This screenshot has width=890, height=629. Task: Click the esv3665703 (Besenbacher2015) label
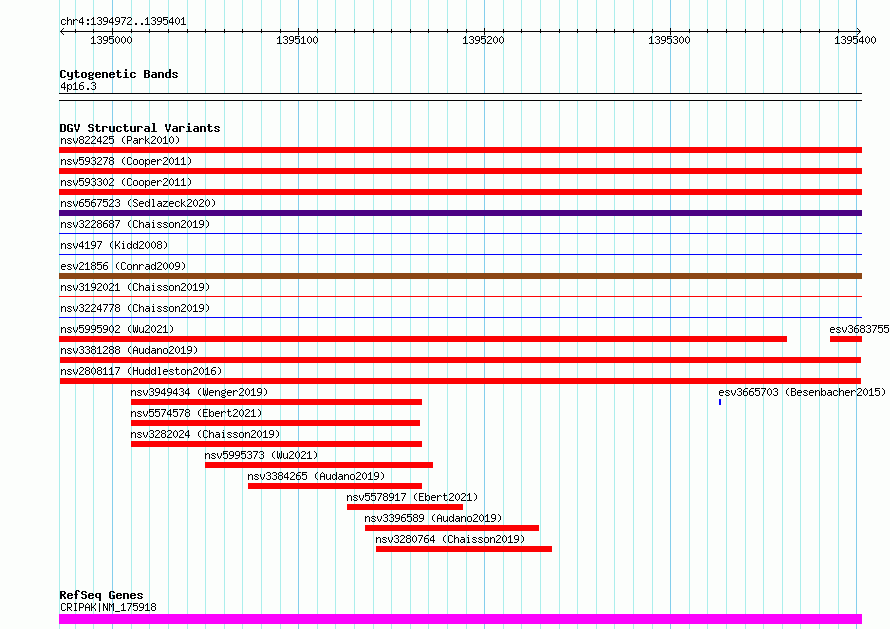click(802, 392)
